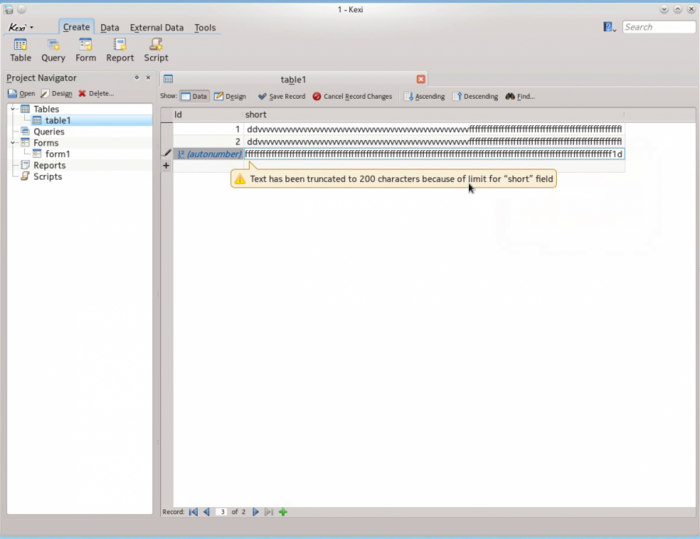Viewport: 700px width, 539px height.
Task: Create a new Report
Action: (x=120, y=49)
